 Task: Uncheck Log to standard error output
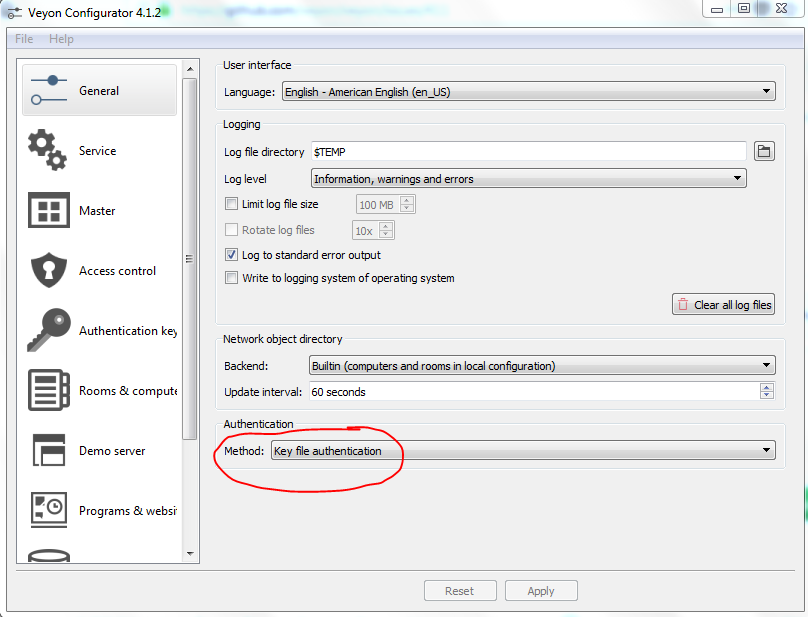[x=231, y=254]
